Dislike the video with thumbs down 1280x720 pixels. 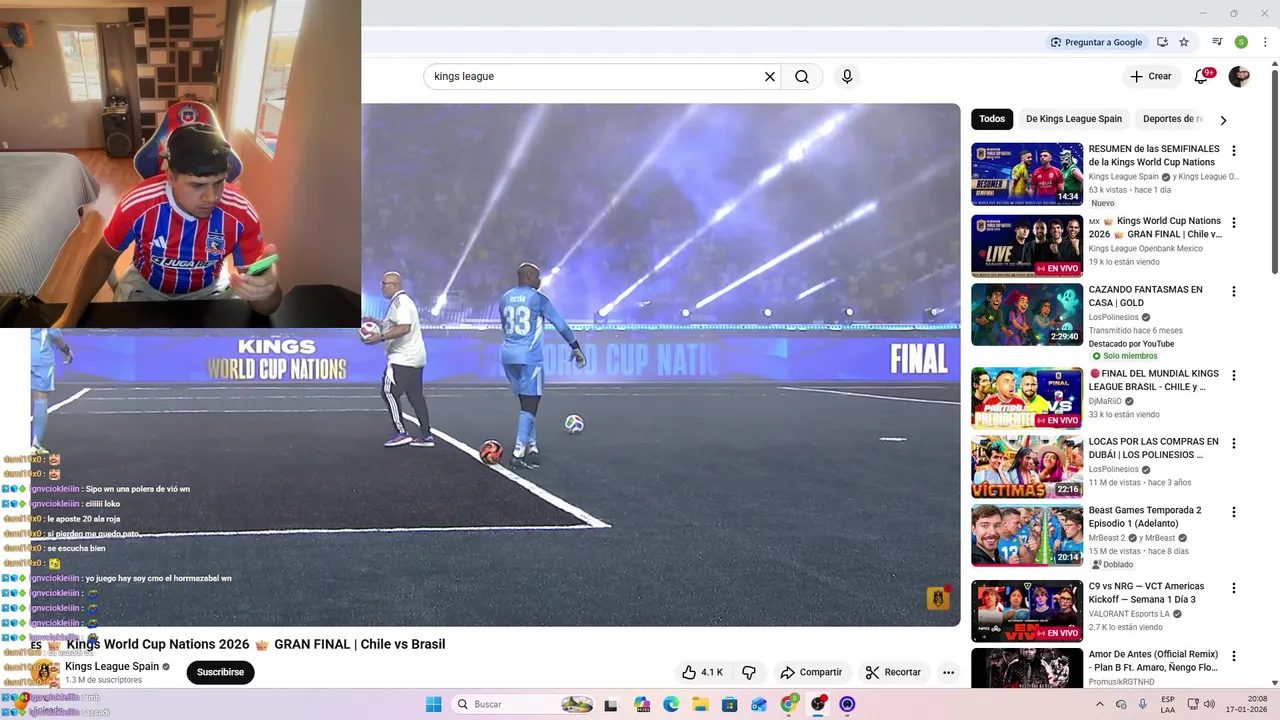coord(748,672)
